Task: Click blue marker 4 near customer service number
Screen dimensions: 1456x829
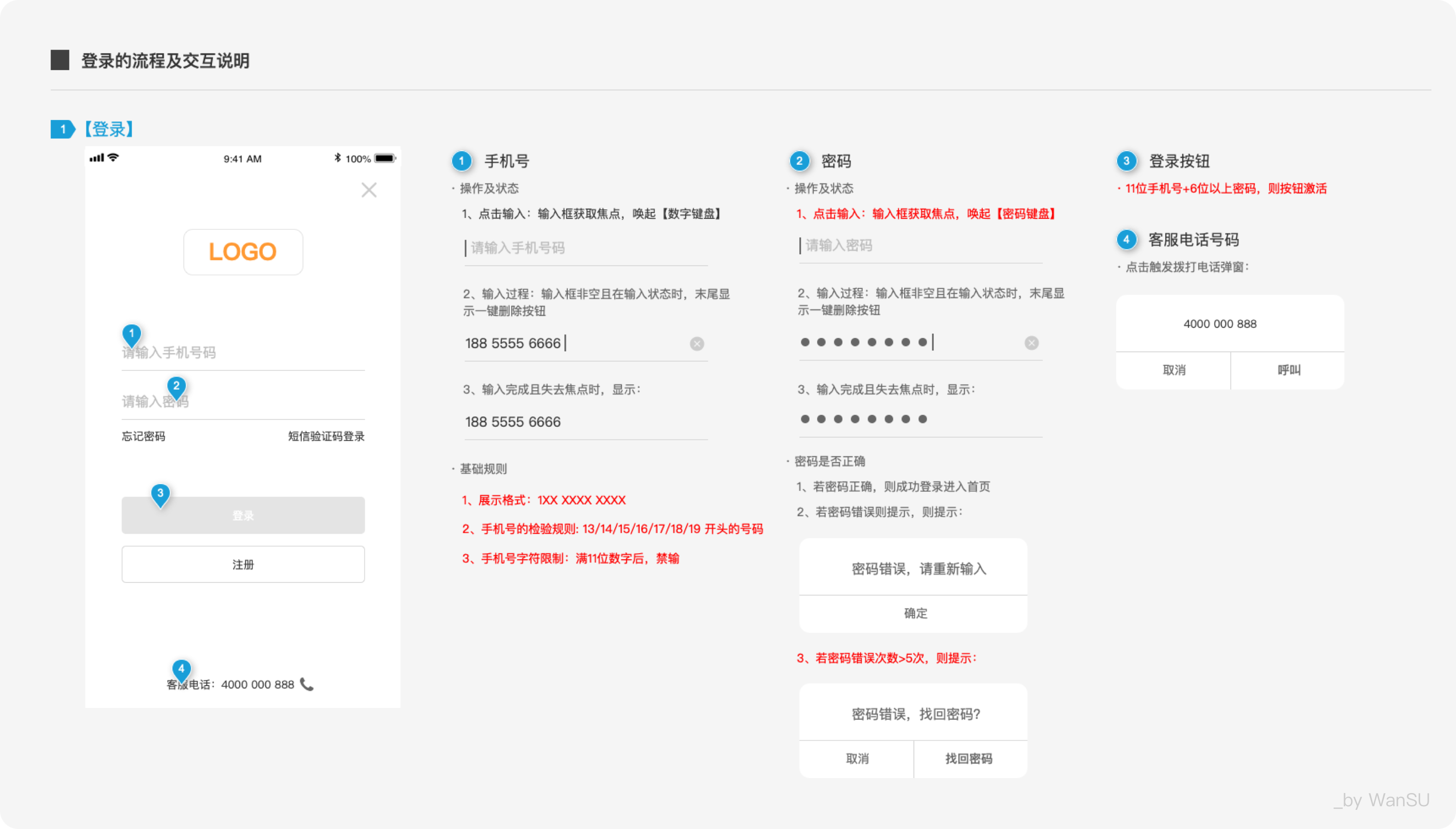Action: 182,669
